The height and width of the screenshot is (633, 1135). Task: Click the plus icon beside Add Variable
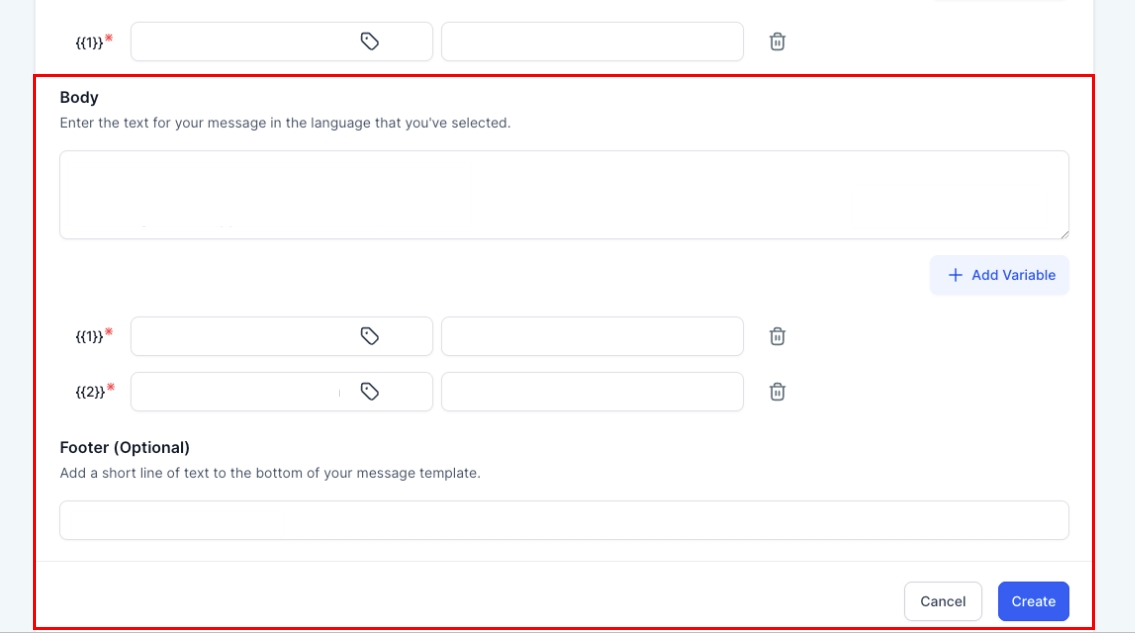955,275
